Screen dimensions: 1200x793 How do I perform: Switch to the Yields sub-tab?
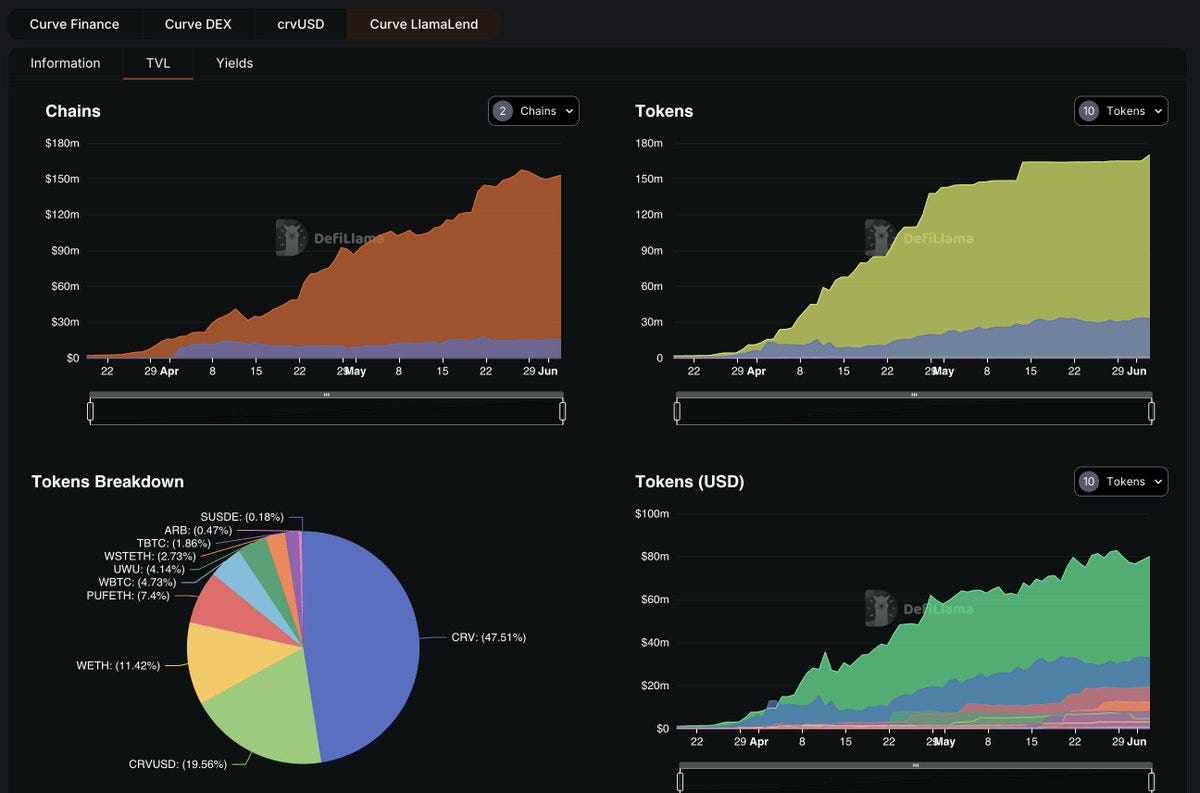[234, 63]
